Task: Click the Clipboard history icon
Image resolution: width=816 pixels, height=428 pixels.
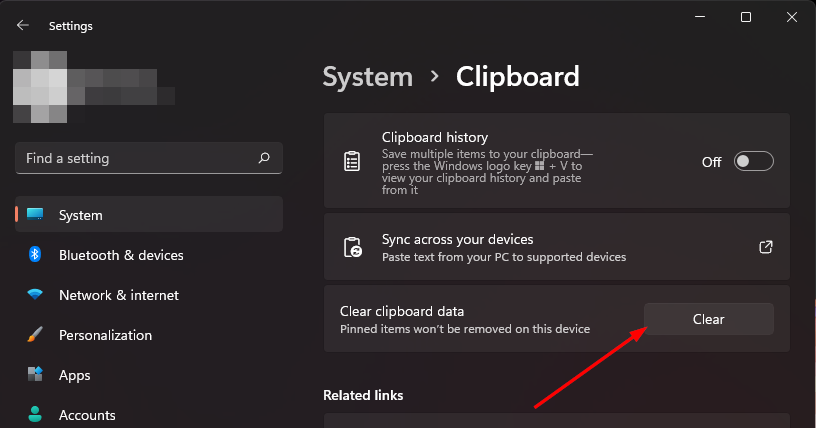Action: [x=352, y=162]
